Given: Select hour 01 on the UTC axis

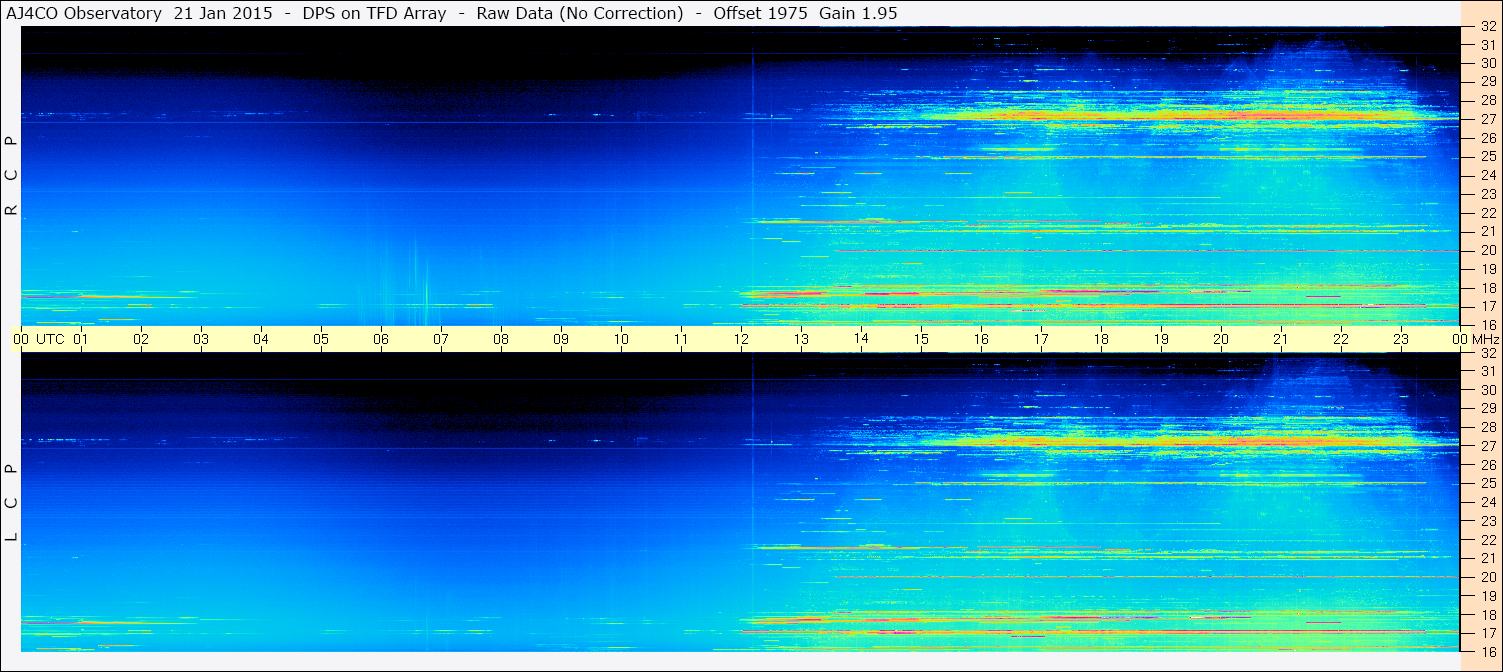Looking at the screenshot, I should pos(81,339).
